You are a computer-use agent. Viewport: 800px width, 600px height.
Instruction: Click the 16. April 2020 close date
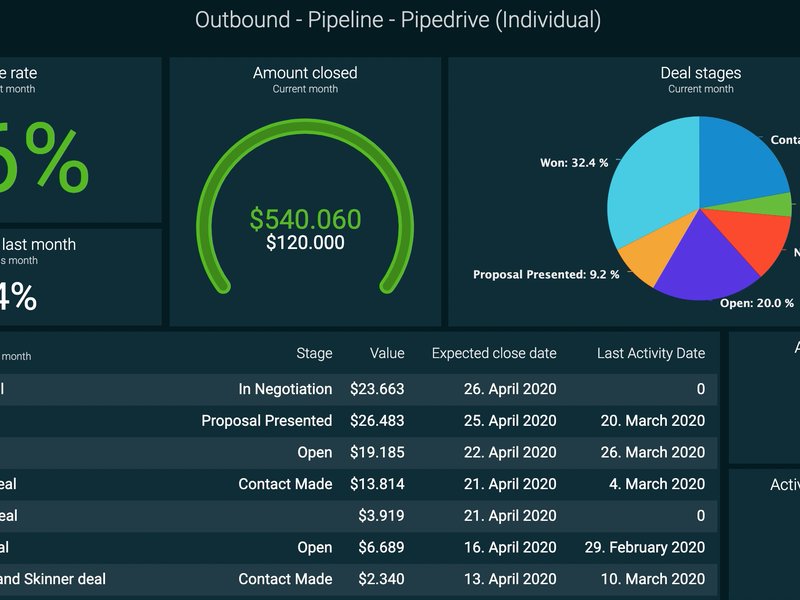(510, 547)
